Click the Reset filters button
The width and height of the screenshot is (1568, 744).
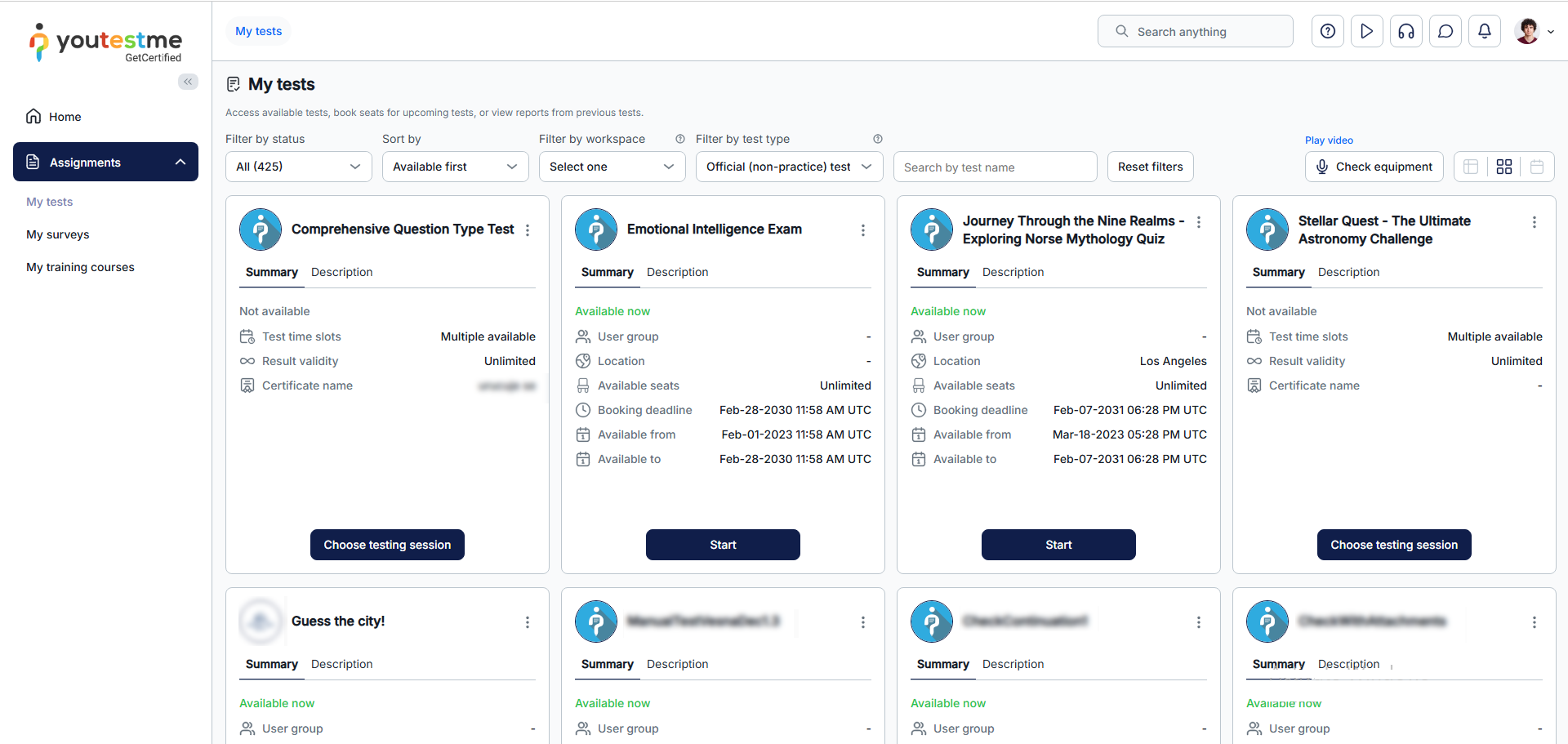click(1150, 167)
